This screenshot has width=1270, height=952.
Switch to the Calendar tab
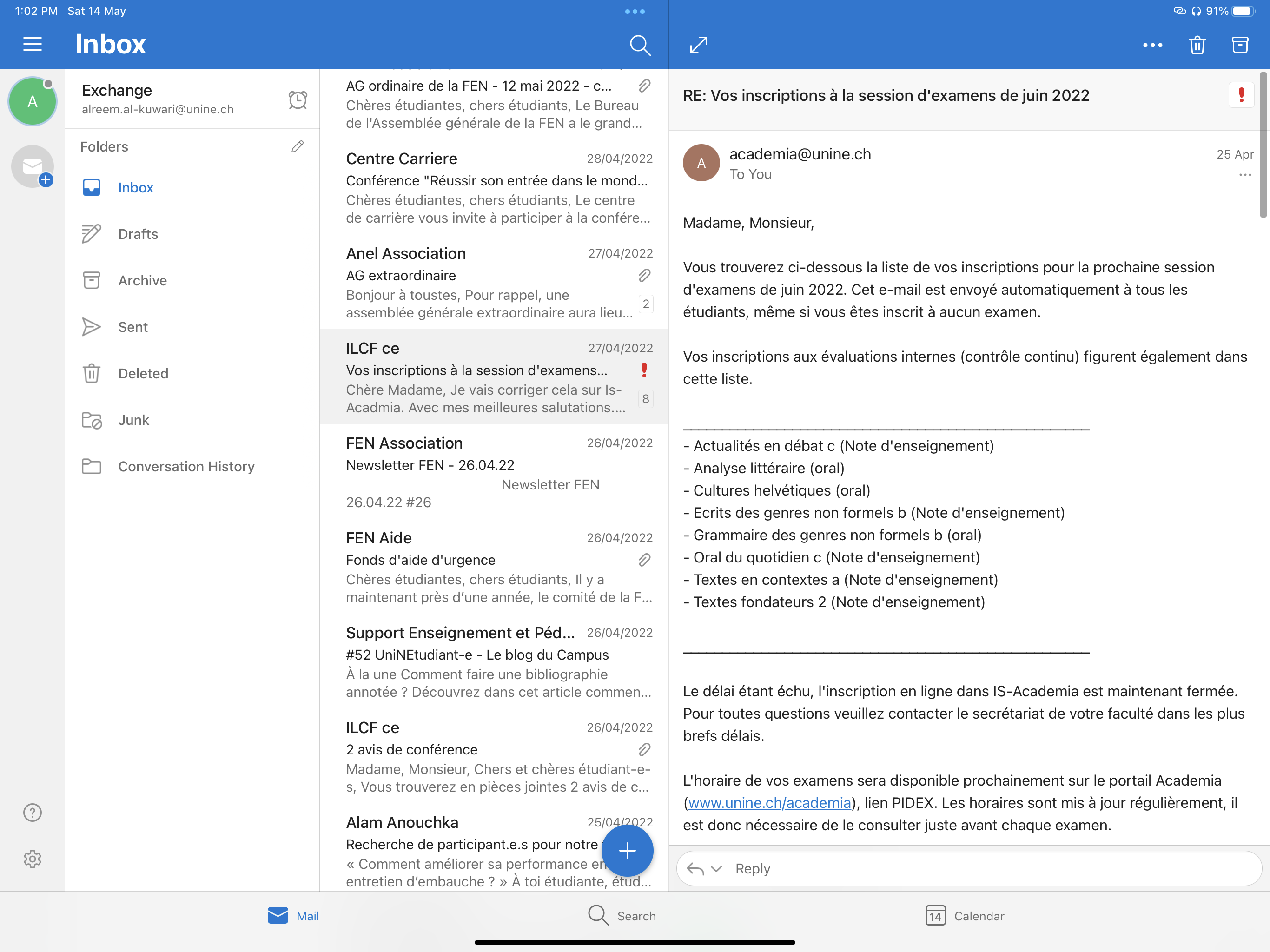click(965, 915)
